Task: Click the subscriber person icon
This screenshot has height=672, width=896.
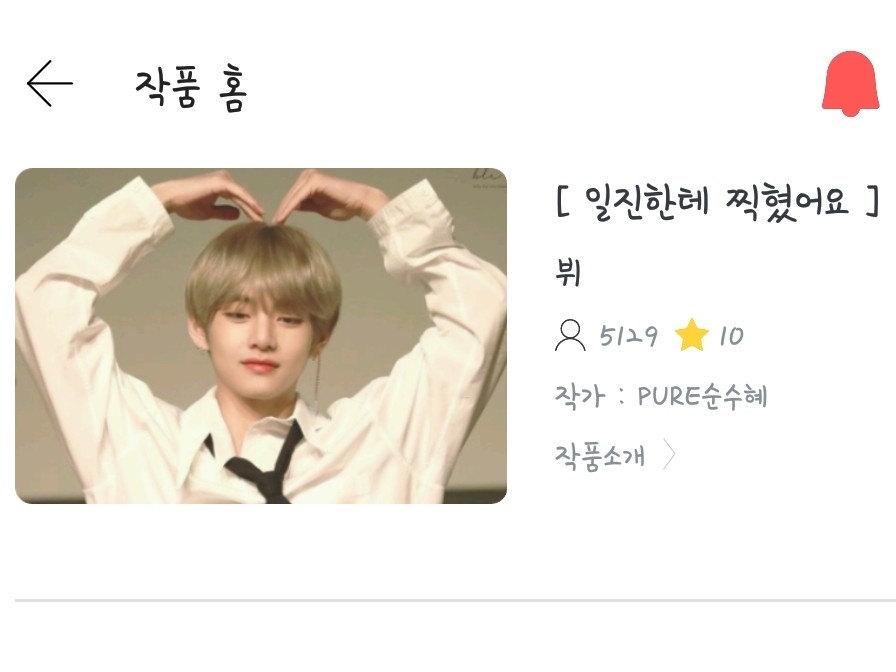Action: pyautogui.click(x=570, y=335)
